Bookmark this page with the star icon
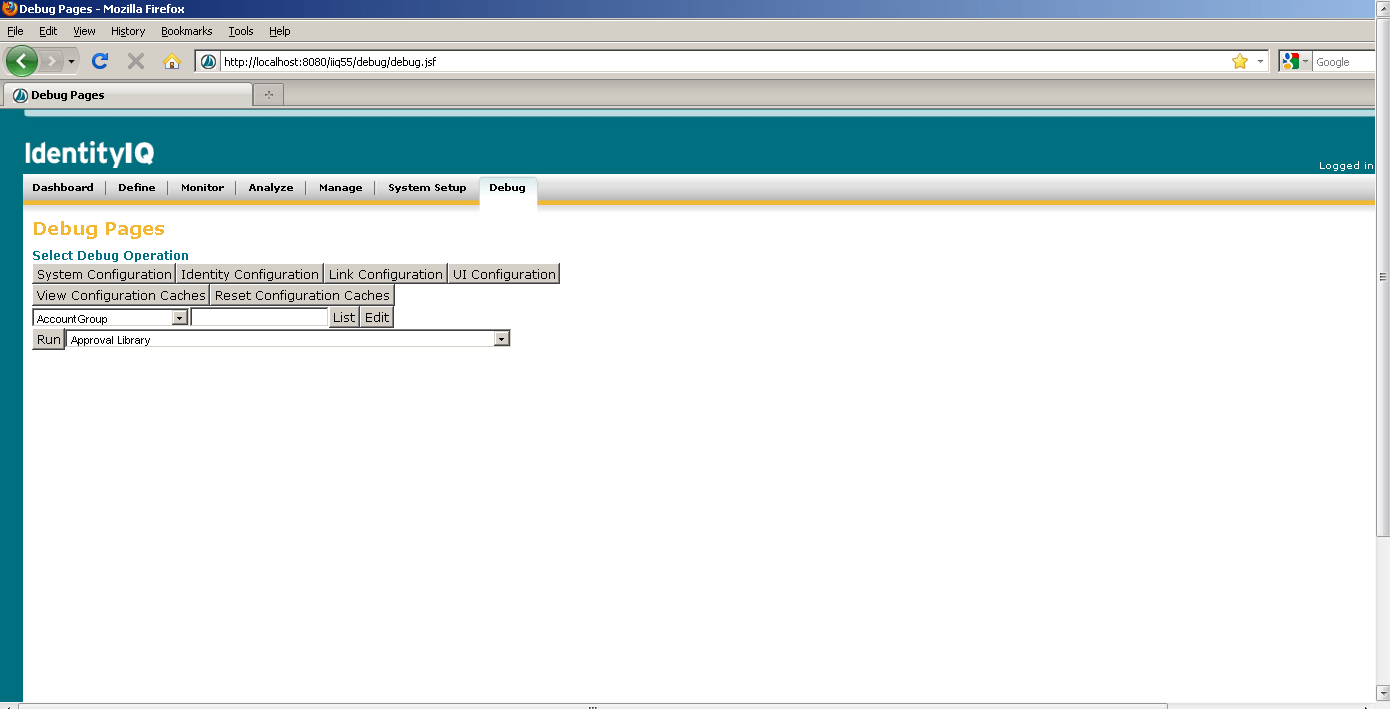The image size is (1390, 709). point(1240,62)
